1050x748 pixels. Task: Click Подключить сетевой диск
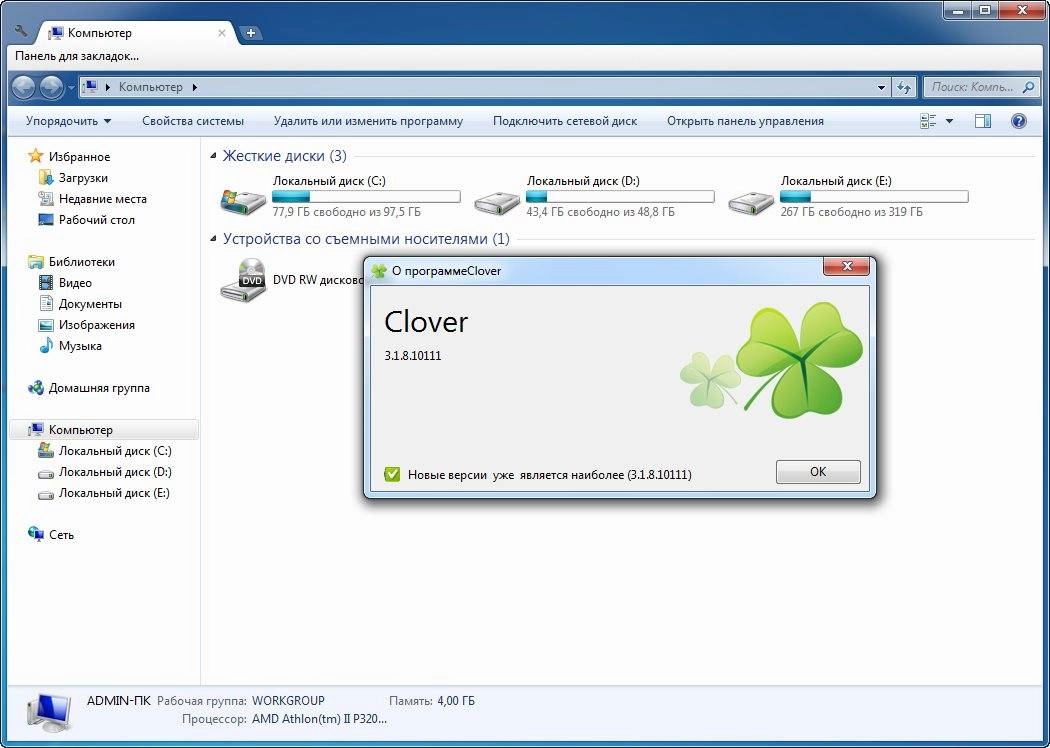coord(565,121)
